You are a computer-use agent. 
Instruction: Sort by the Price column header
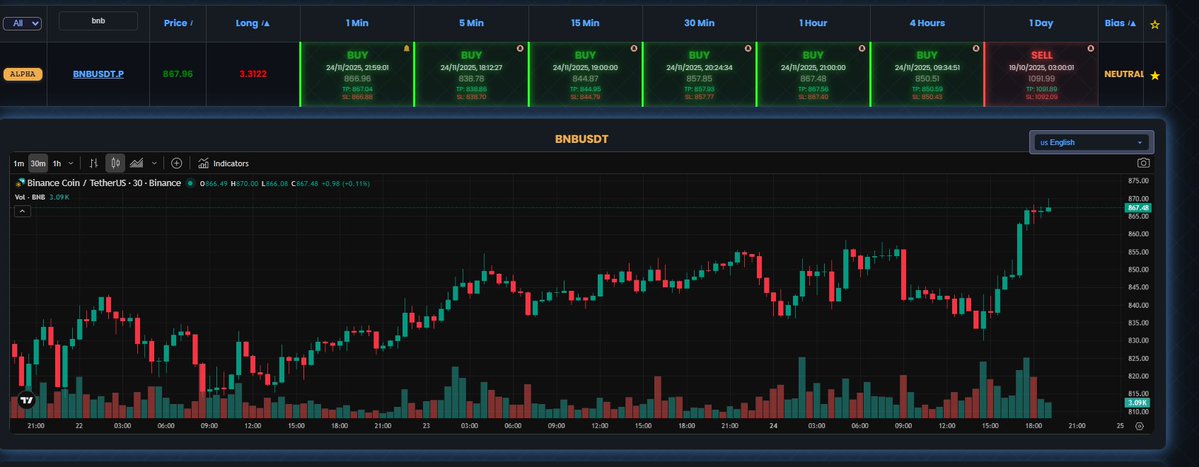(178, 23)
